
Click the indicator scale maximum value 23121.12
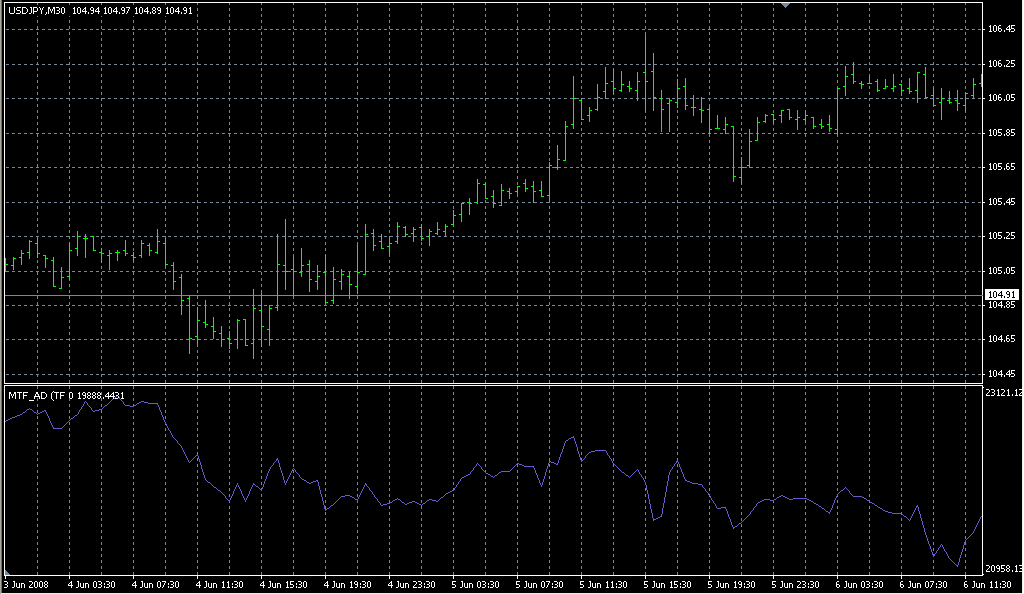click(x=1003, y=393)
